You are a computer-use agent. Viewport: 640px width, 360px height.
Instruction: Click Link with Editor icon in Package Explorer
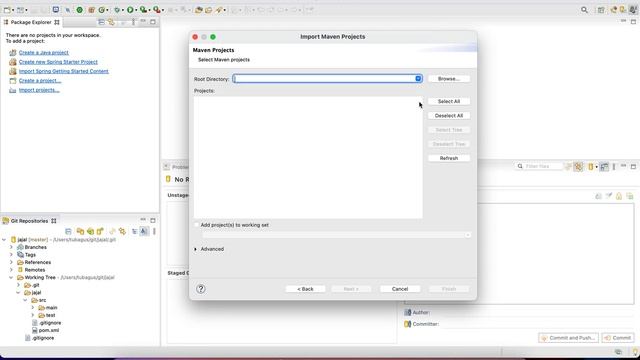(x=111, y=22)
